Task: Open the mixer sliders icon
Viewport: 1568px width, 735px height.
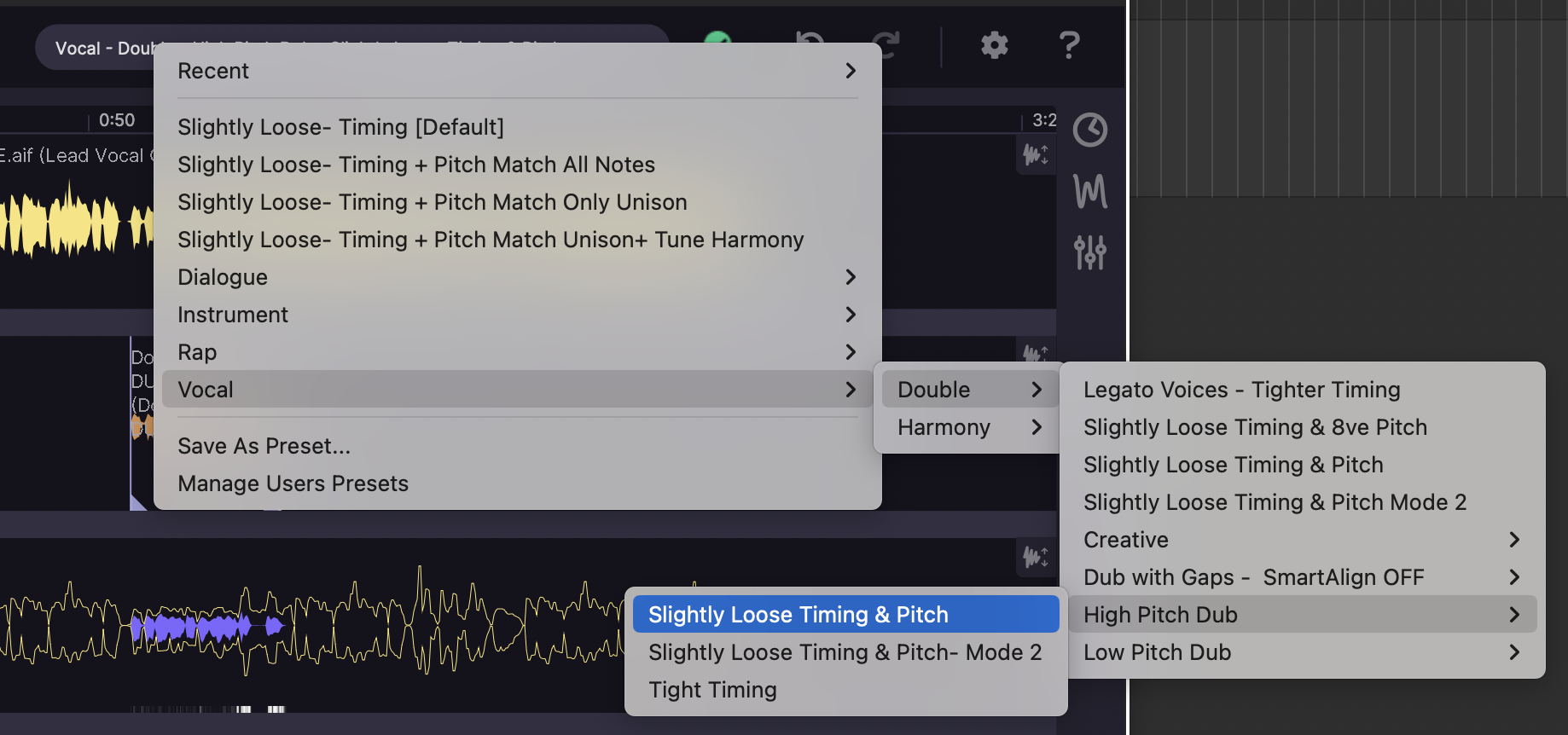Action: click(1089, 252)
